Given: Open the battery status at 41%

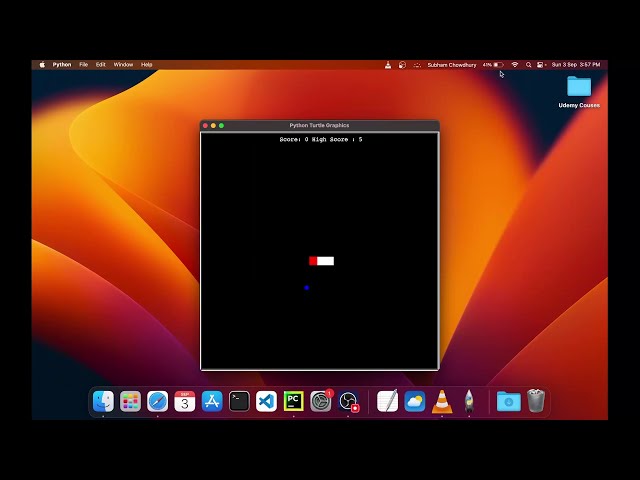Looking at the screenshot, I should click(493, 65).
